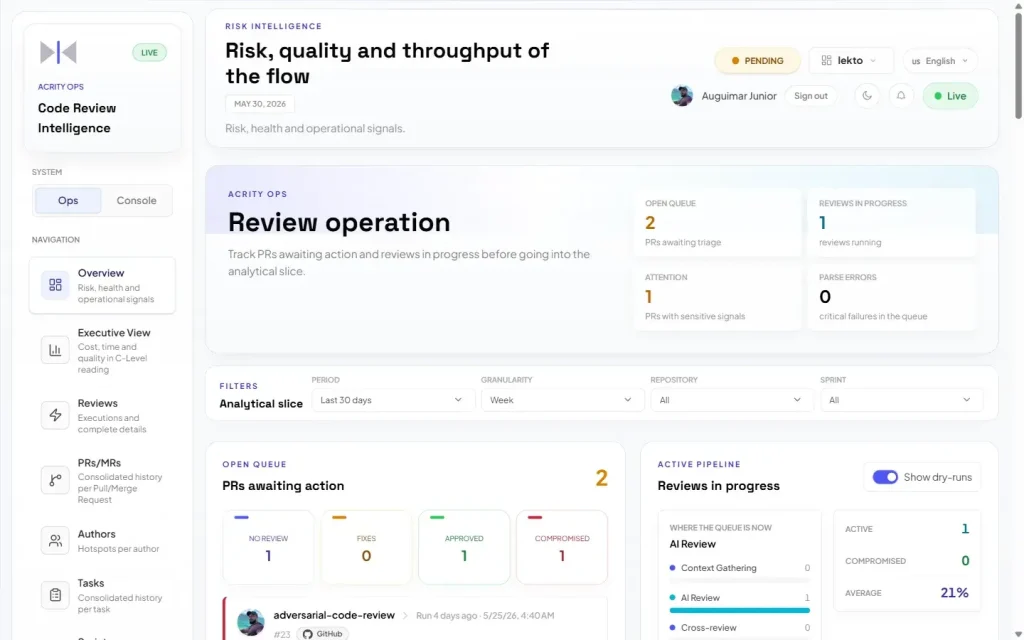This screenshot has width=1024, height=640.
Task: Switch to the Ops system tab
Action: (68, 200)
